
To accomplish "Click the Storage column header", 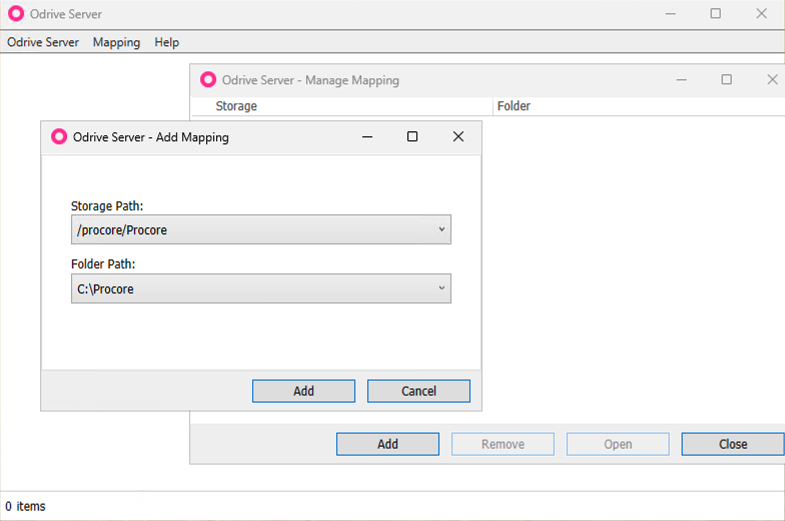I will [236, 106].
